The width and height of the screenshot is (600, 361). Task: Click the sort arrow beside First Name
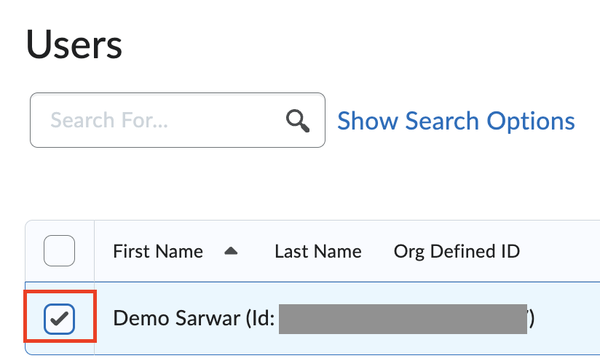pos(231,251)
